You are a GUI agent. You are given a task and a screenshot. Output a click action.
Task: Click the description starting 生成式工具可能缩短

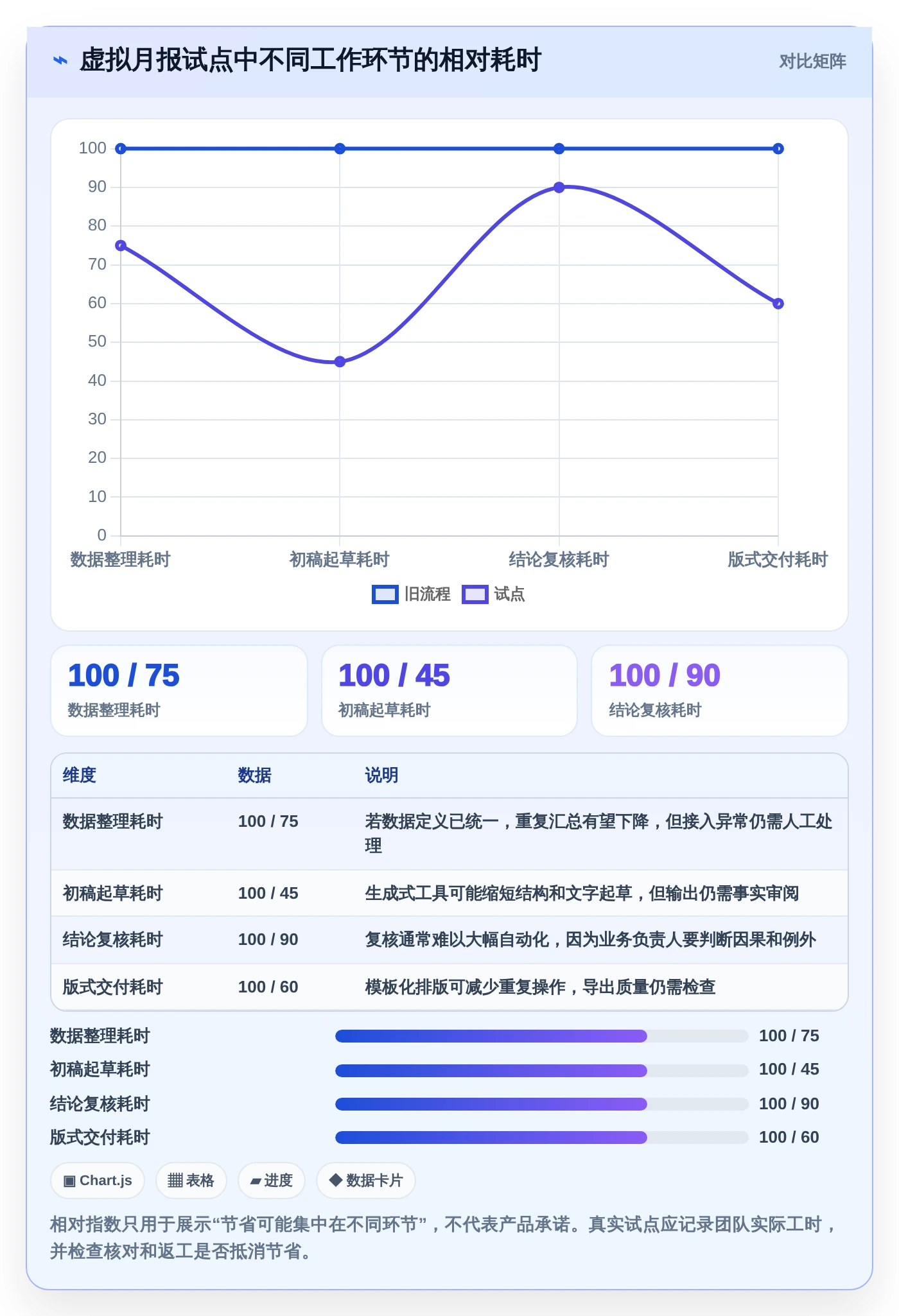[x=582, y=894]
